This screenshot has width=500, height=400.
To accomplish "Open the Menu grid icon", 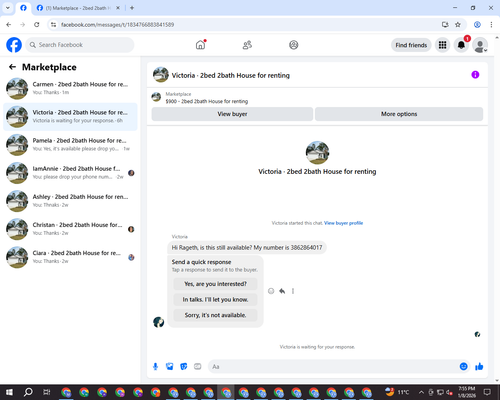I will pos(442,45).
